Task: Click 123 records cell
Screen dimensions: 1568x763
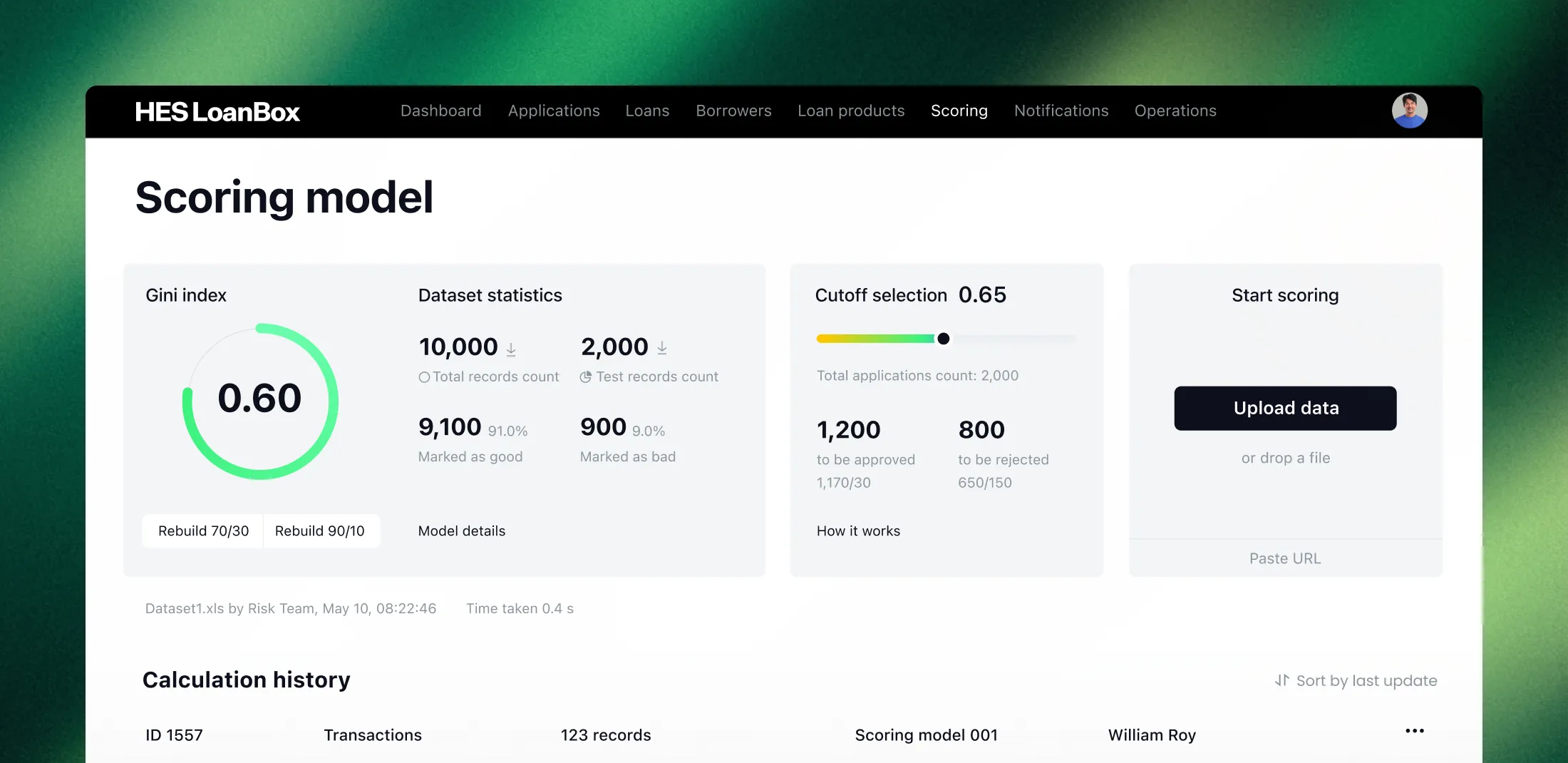Action: pyautogui.click(x=606, y=735)
